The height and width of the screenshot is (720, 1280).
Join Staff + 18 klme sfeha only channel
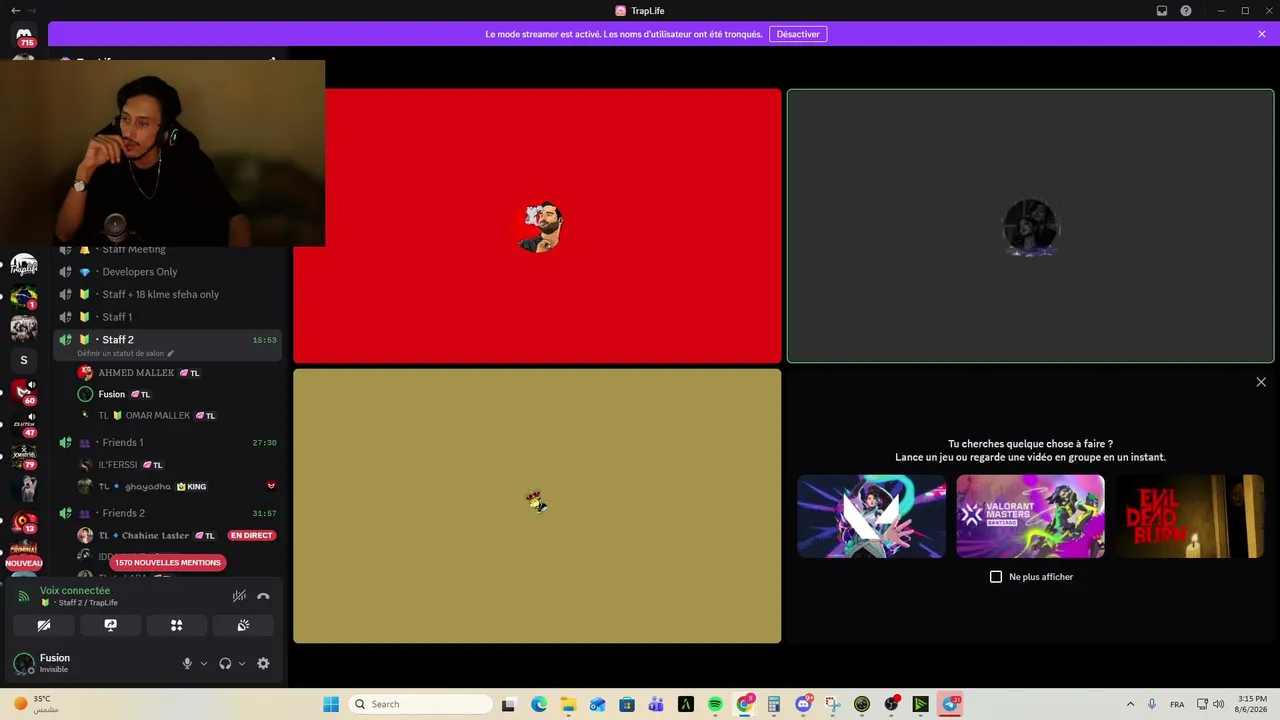click(167, 294)
